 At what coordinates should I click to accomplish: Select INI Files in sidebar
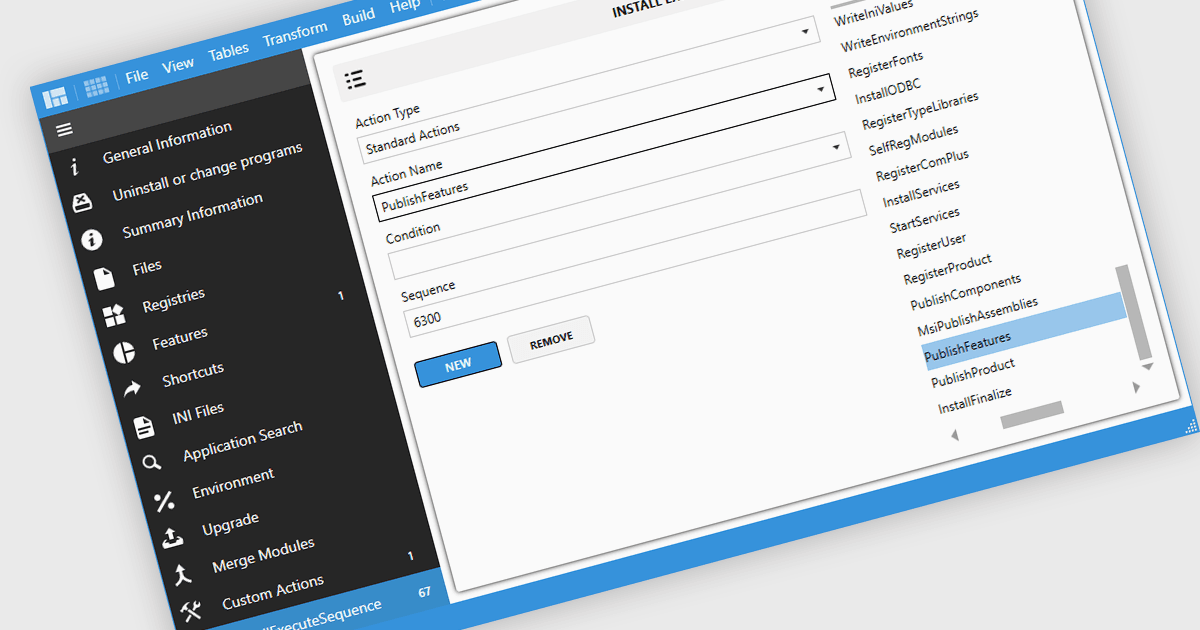point(198,413)
